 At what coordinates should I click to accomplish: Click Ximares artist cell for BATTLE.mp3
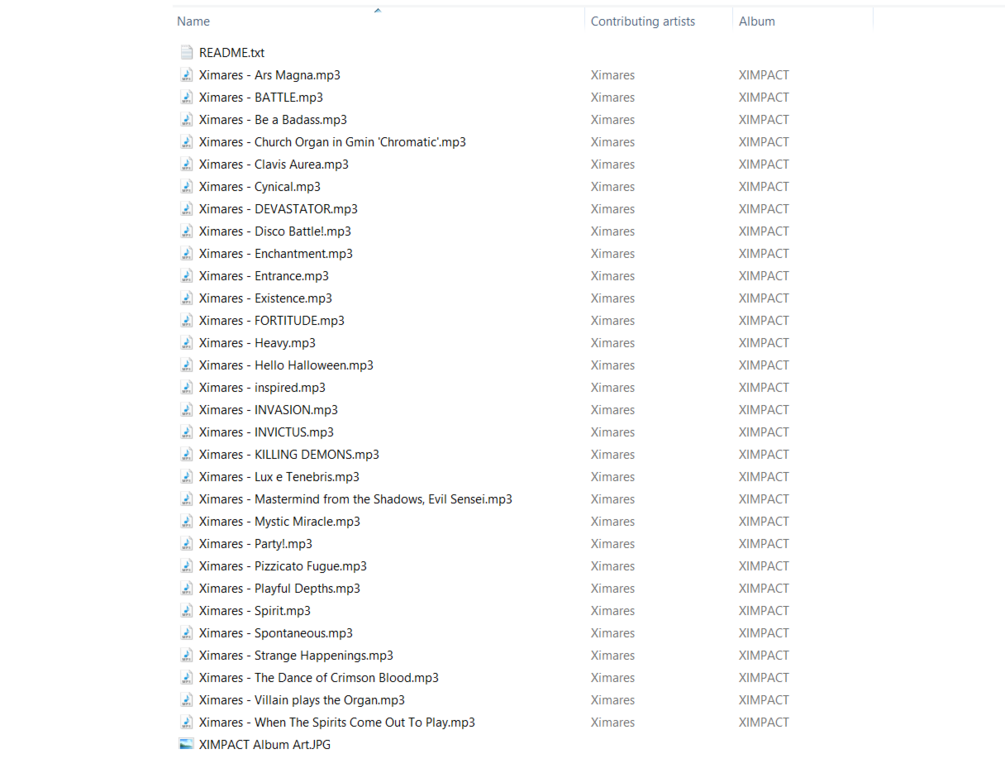[x=613, y=97]
